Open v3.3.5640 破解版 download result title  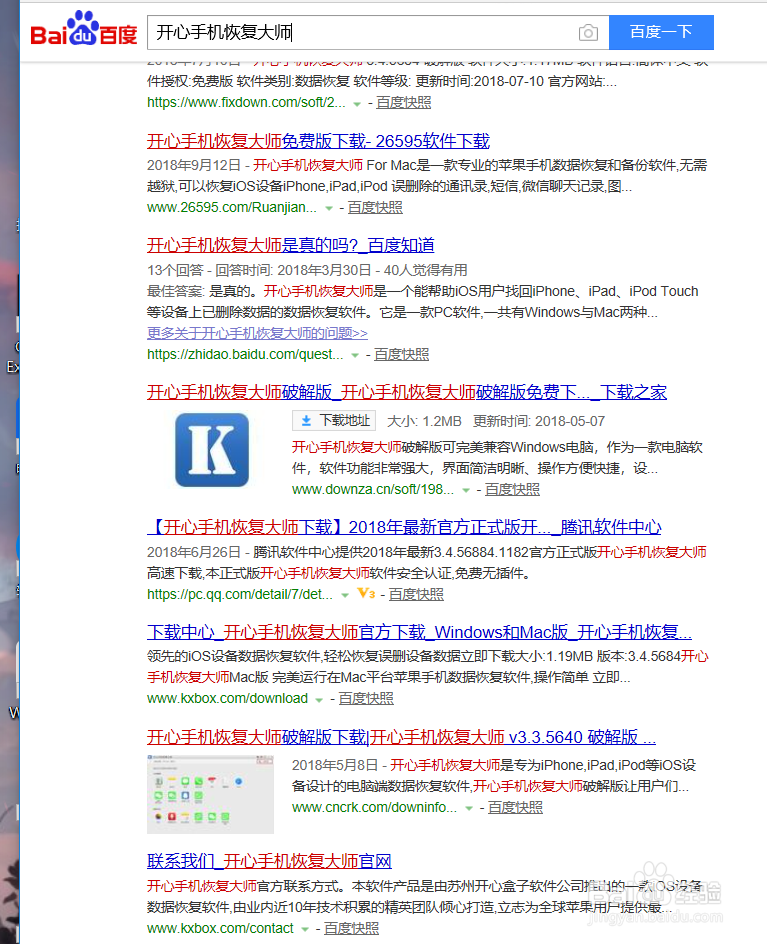402,737
